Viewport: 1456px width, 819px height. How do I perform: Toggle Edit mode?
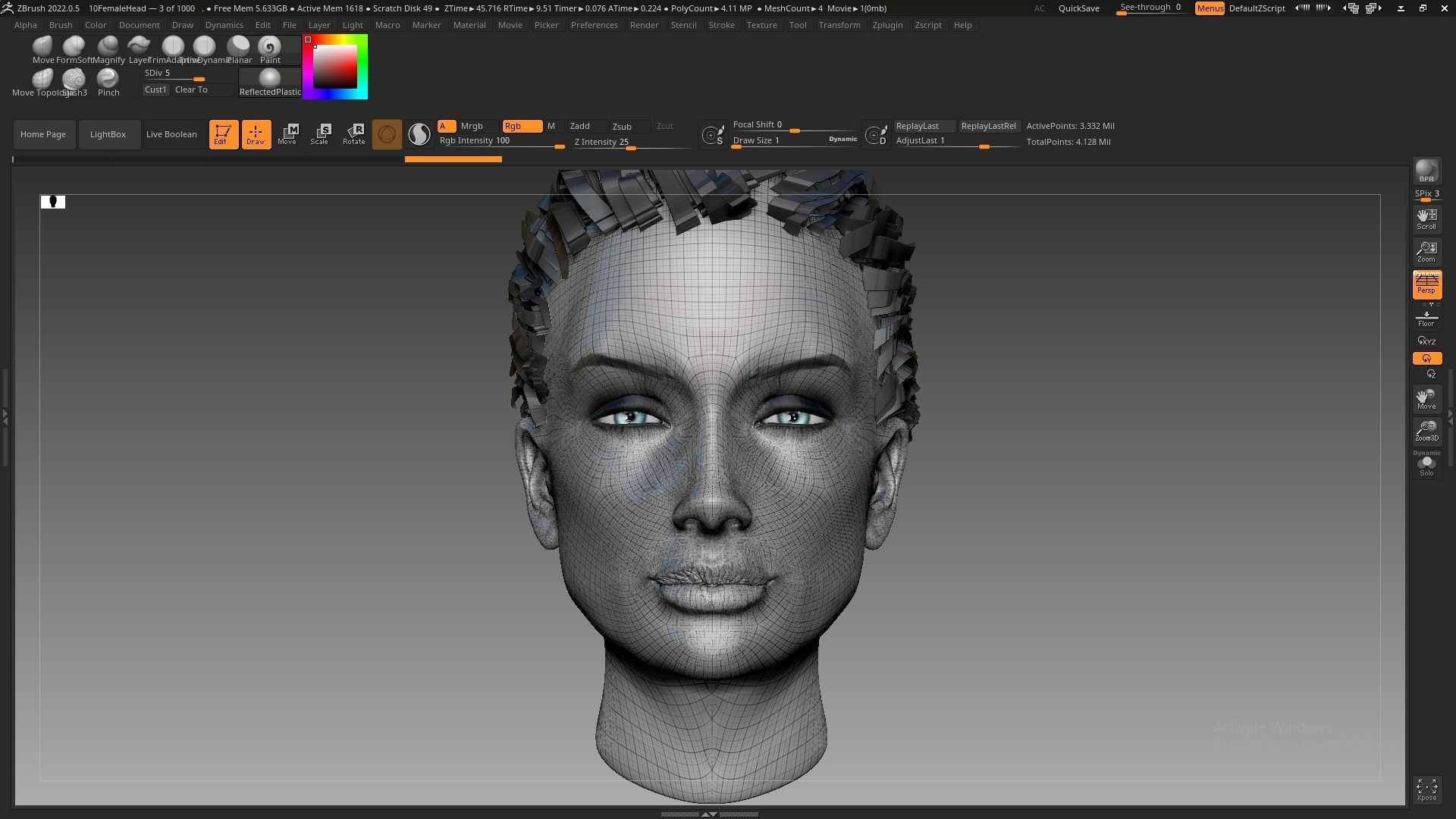(x=224, y=134)
